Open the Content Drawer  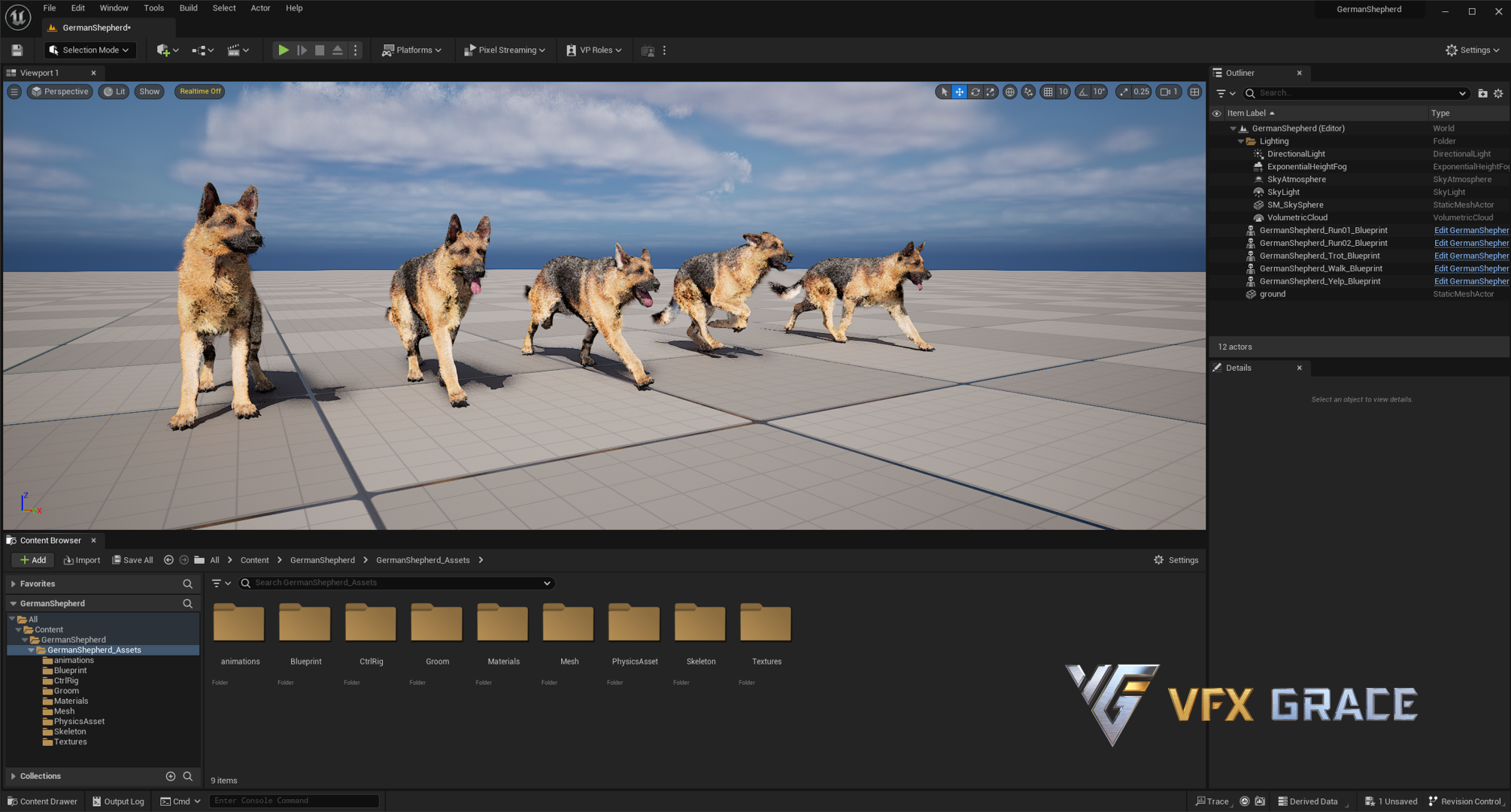click(42, 801)
